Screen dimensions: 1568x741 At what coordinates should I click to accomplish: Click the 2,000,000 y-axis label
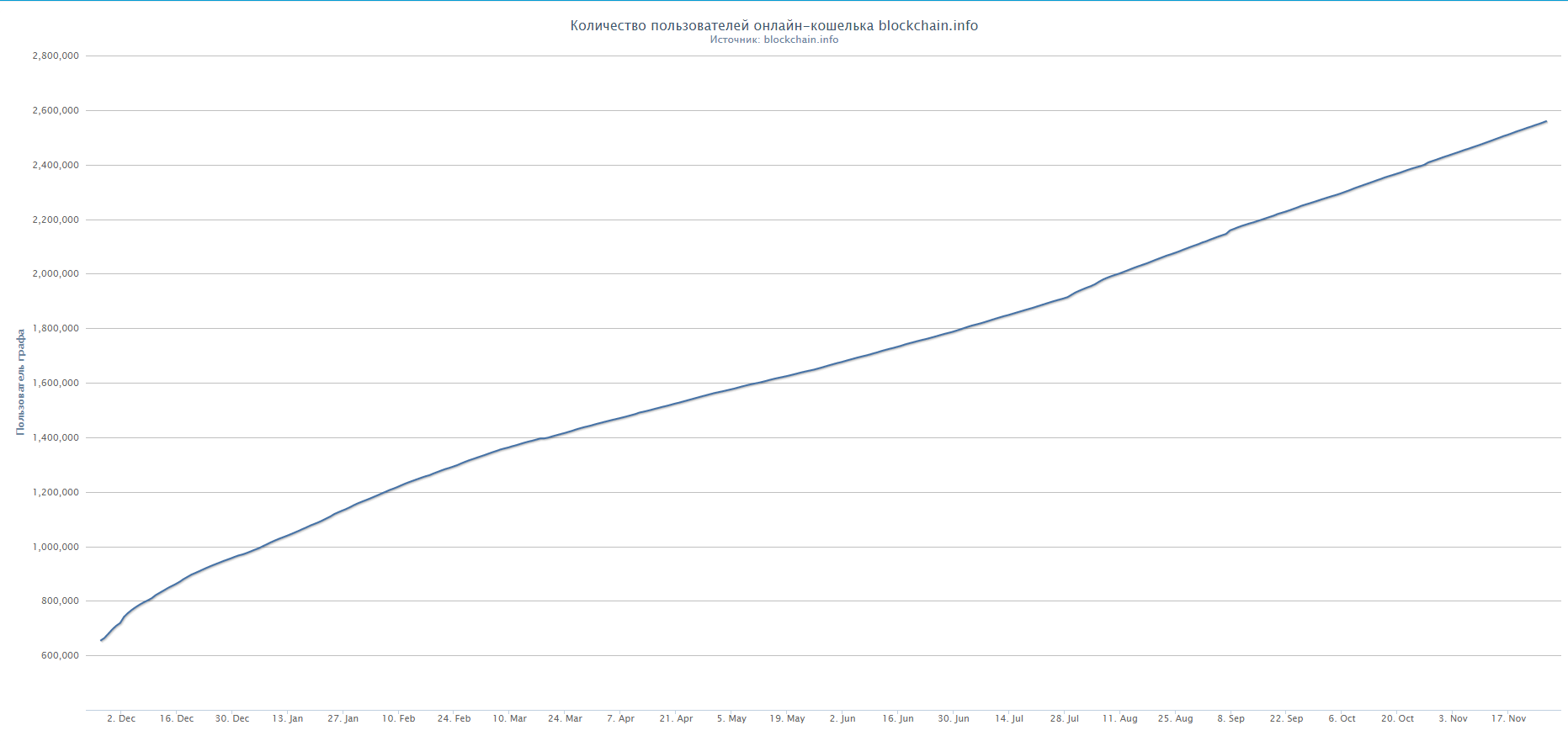click(56, 274)
